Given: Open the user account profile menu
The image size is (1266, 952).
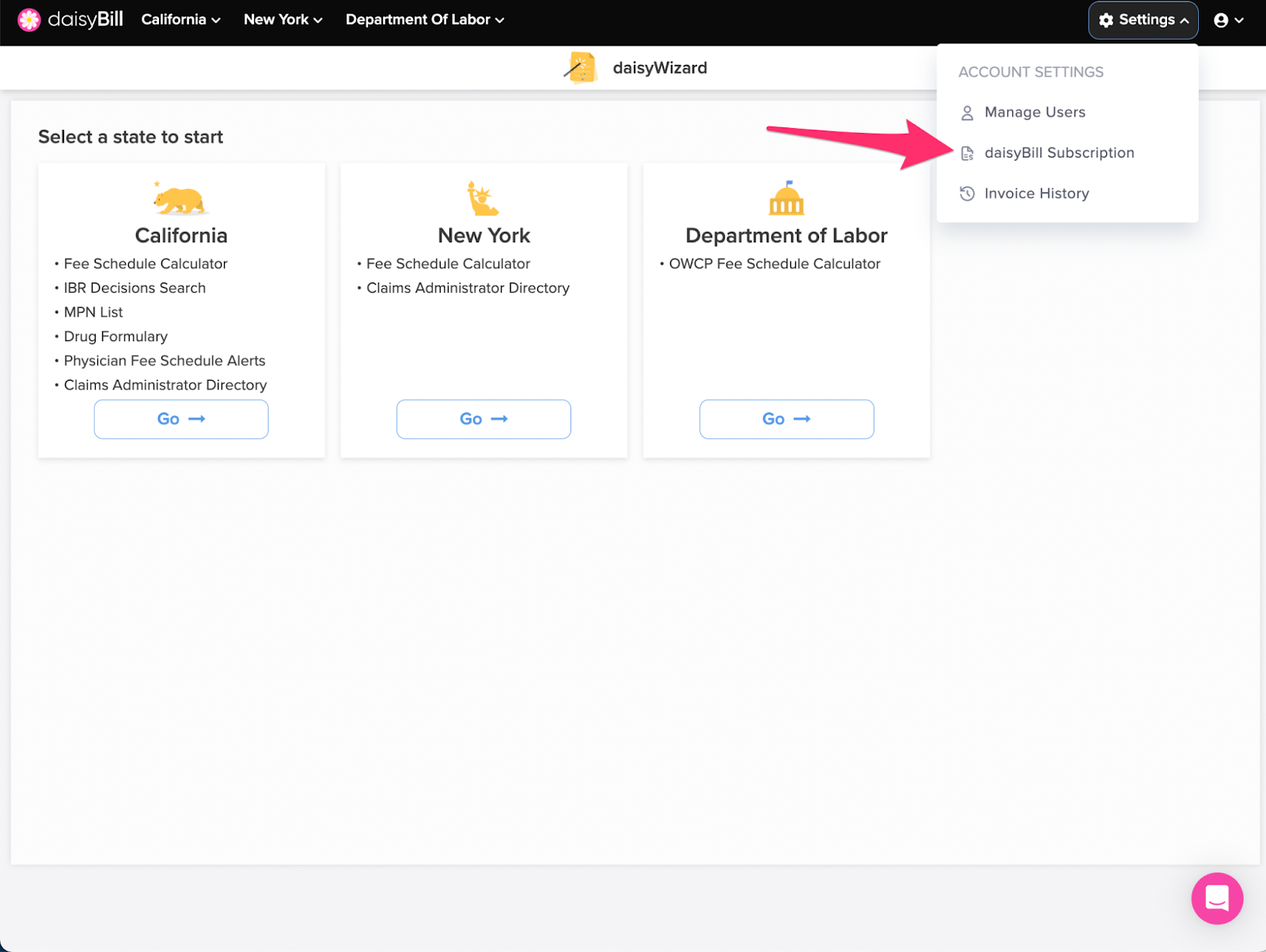Looking at the screenshot, I should coord(1229,21).
